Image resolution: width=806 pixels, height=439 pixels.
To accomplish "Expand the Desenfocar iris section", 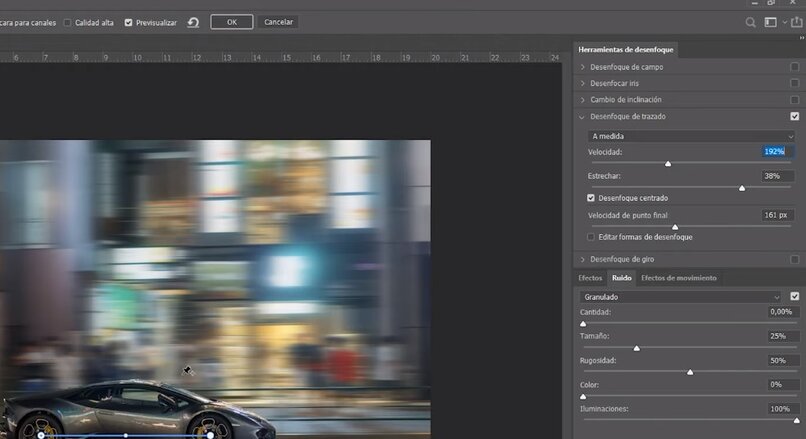I will 584,83.
